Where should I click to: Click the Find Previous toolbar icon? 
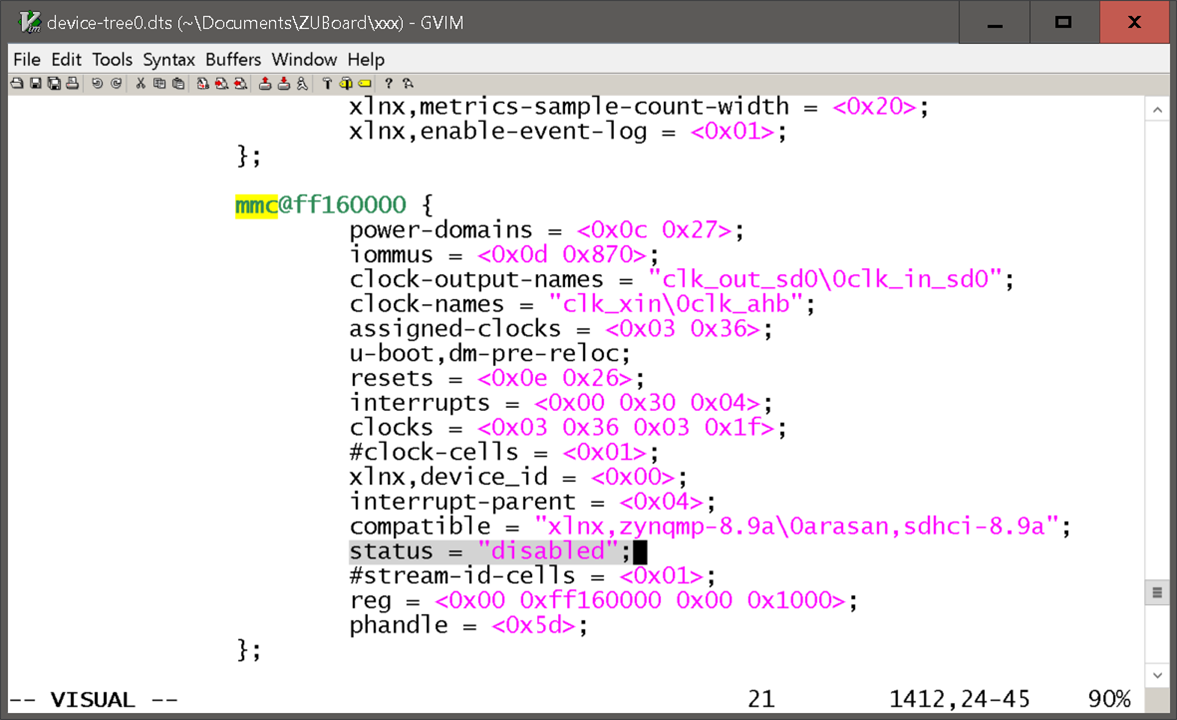coord(240,83)
